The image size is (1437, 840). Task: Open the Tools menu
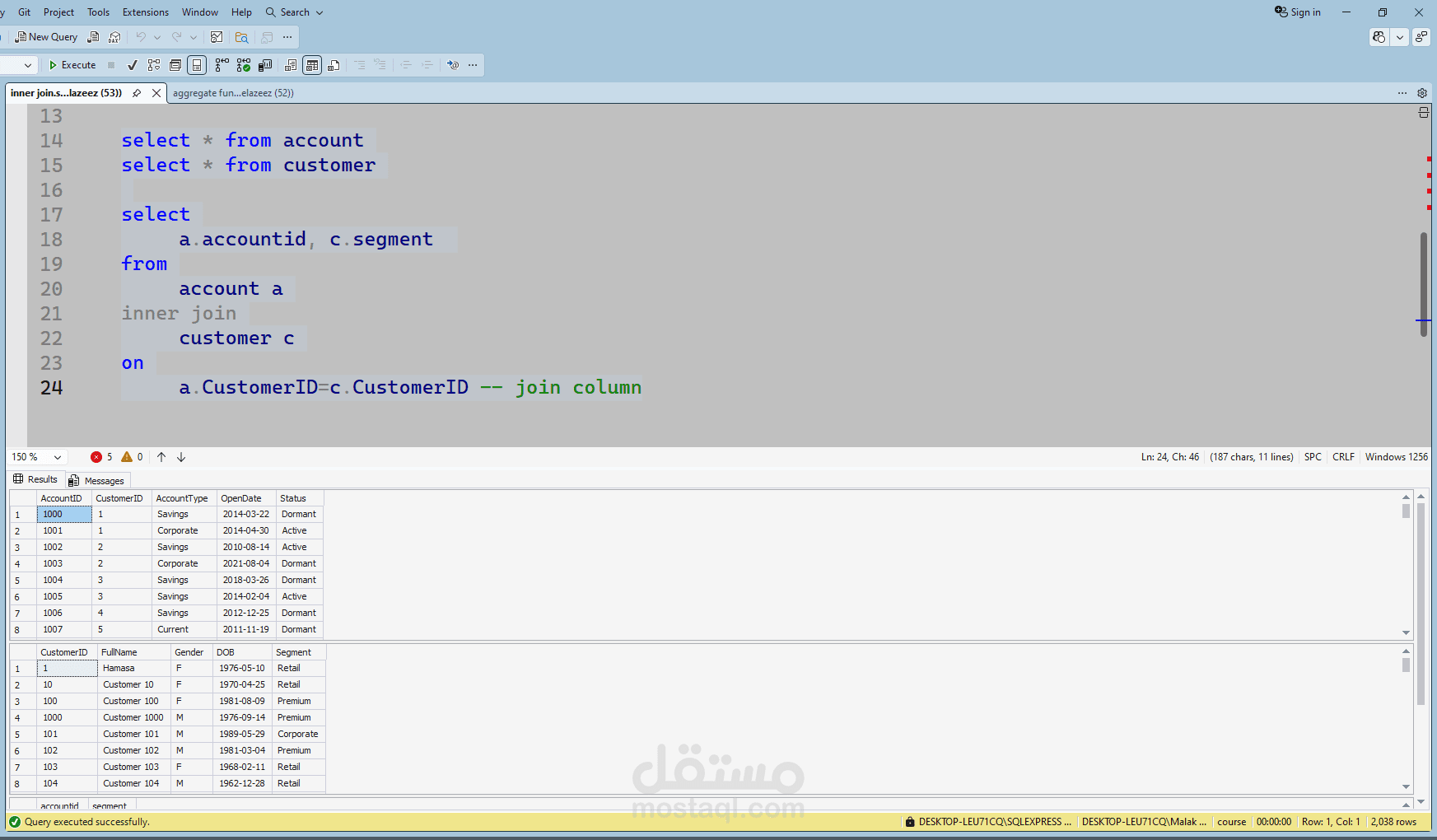(98, 12)
